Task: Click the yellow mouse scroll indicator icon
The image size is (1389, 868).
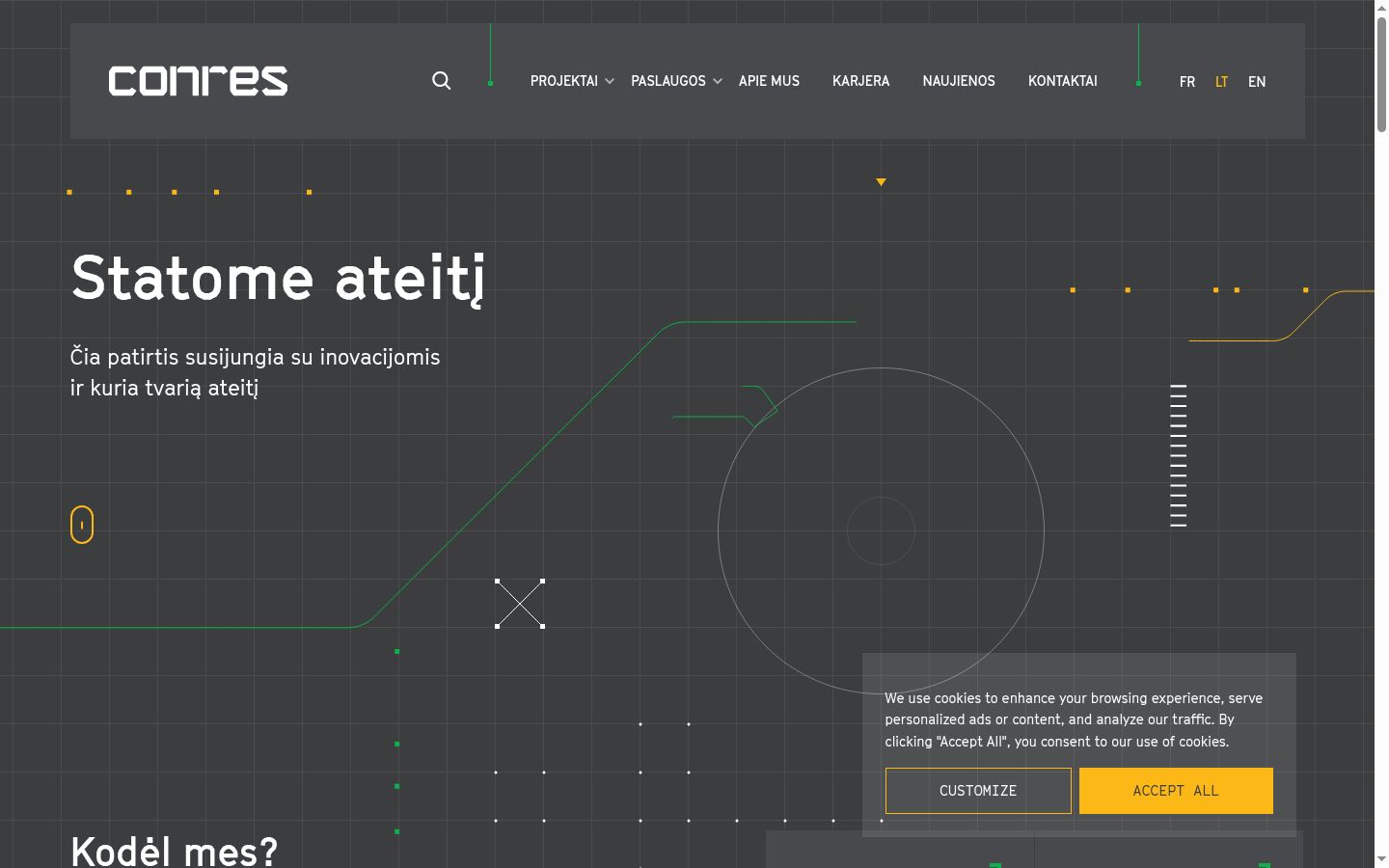Action: tap(82, 525)
